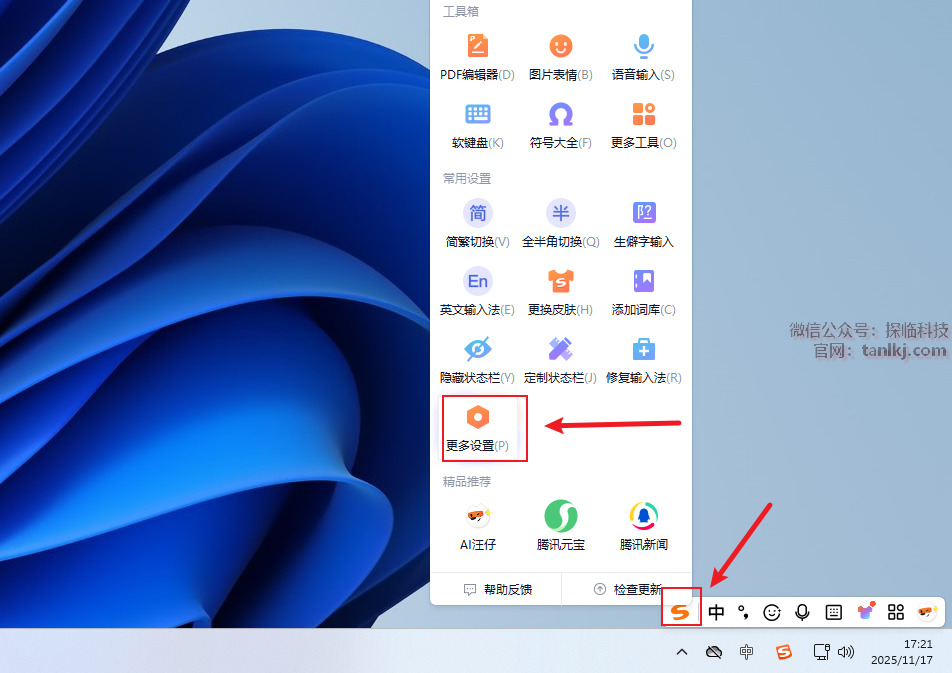Open system volume speaker icon in taskbar
The height and width of the screenshot is (673, 952).
(x=847, y=652)
